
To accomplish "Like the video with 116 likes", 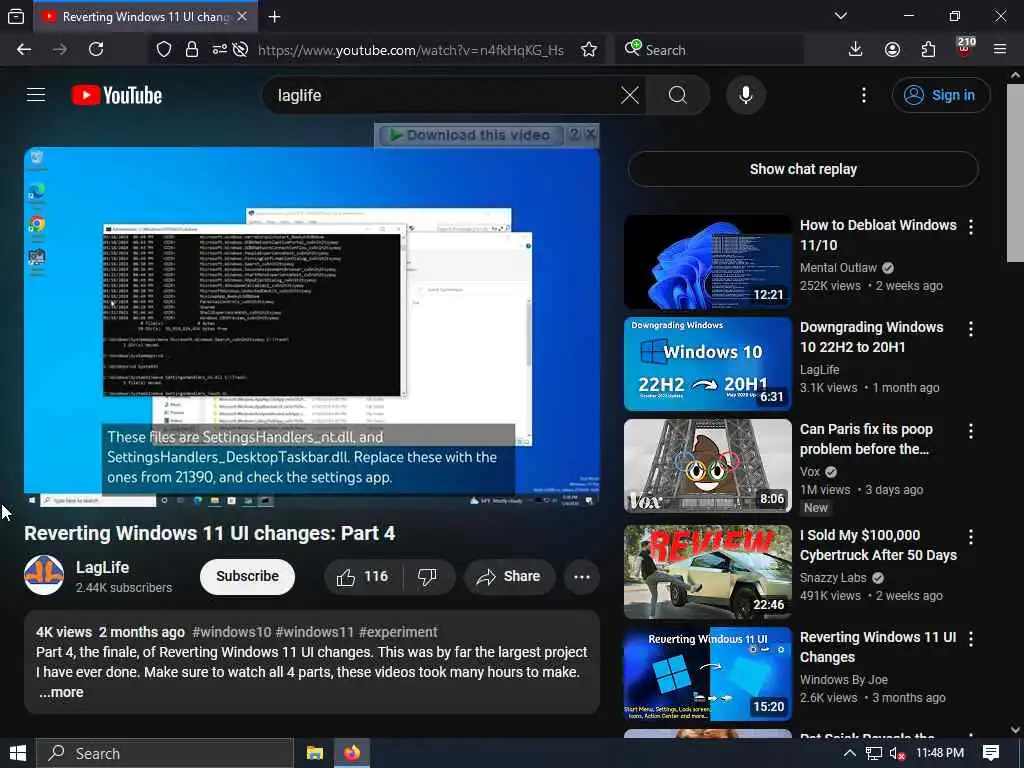I will click(362, 577).
